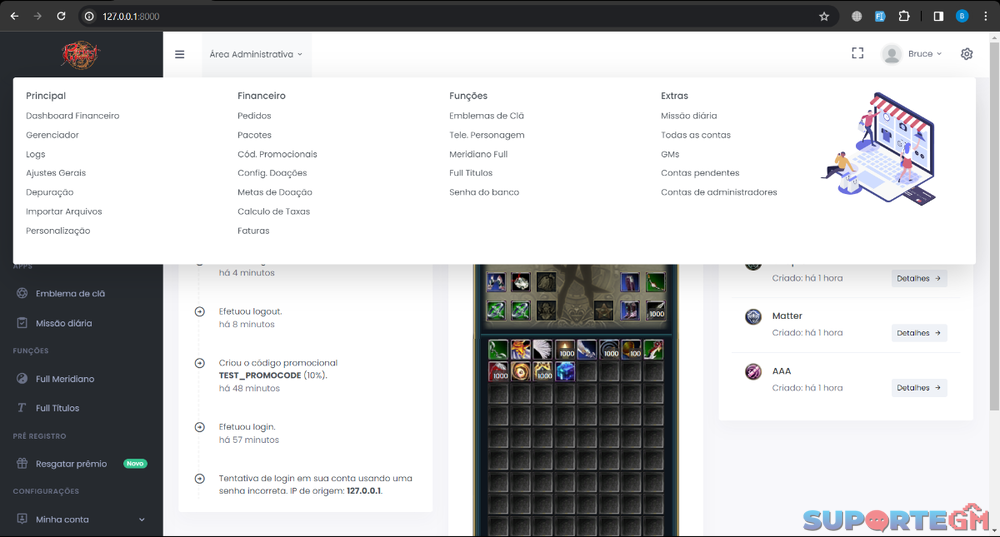1000x537 pixels.
Task: Click the Full Meridiano sidebar icon
Action: (x=23, y=379)
